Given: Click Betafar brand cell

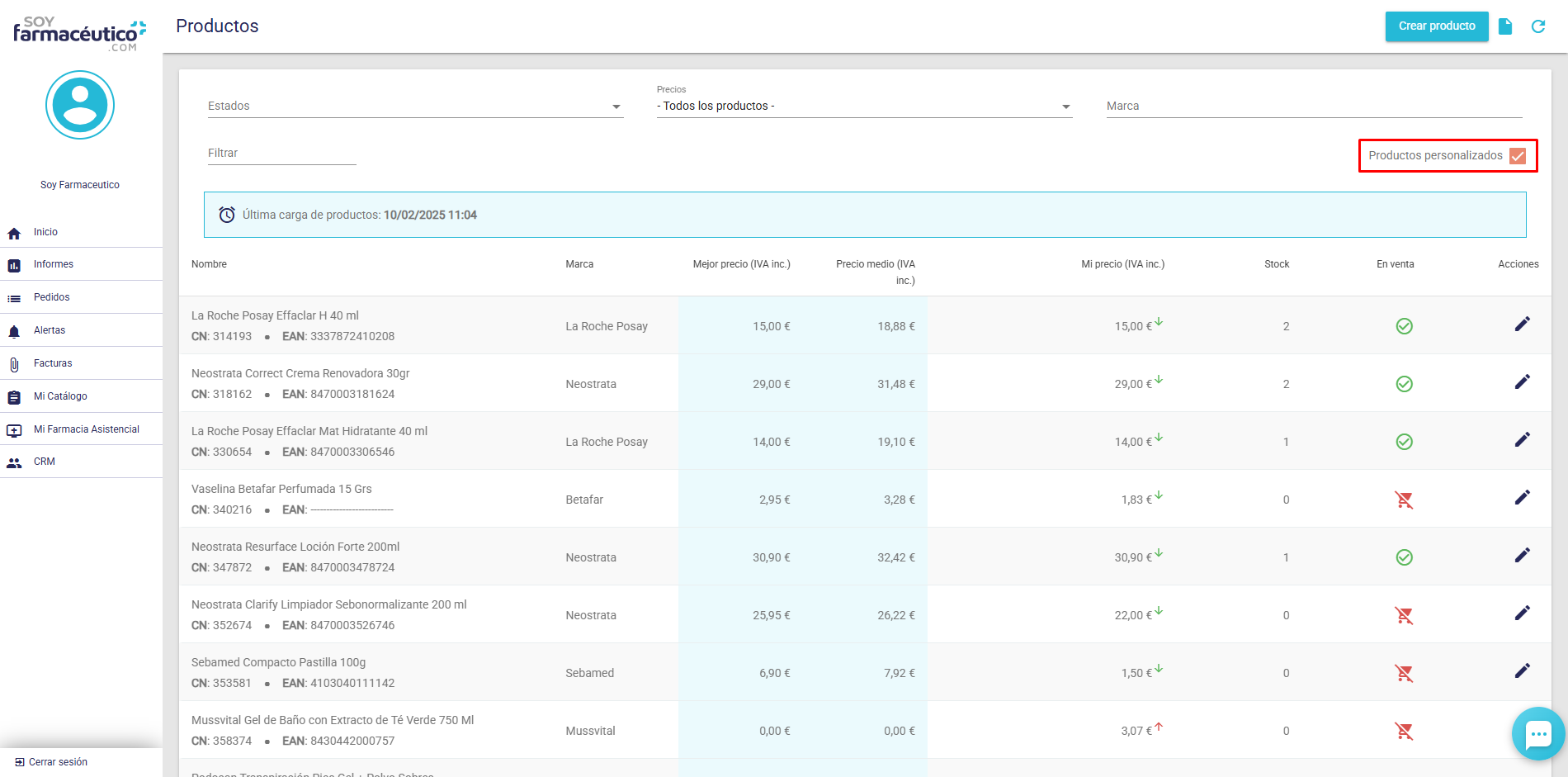Looking at the screenshot, I should 584,500.
